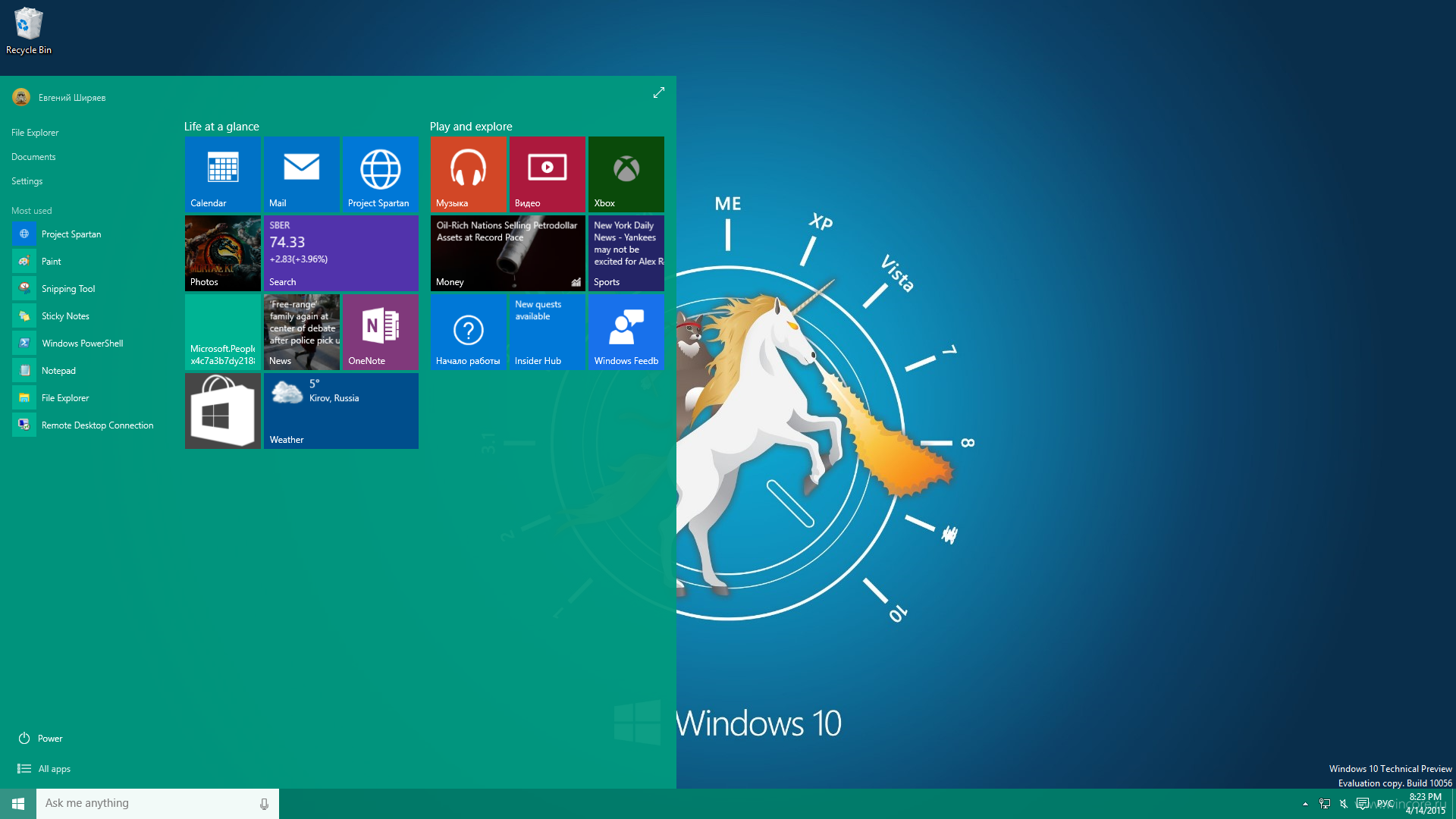This screenshot has height=819, width=1456.
Task: Click the Windows Start button
Action: coord(18,804)
